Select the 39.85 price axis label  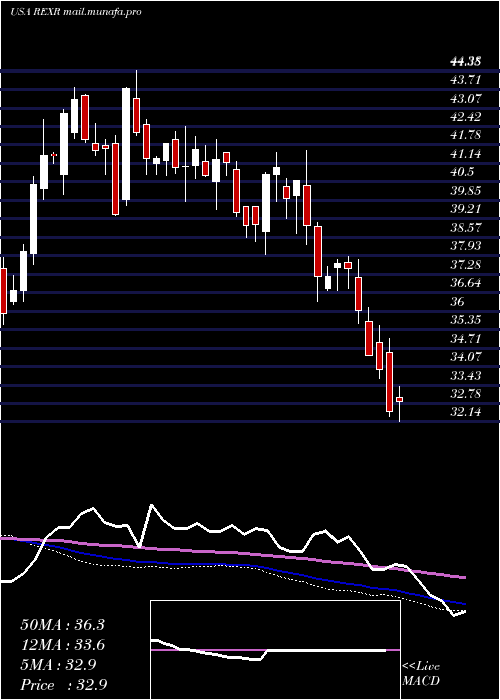coord(465,191)
